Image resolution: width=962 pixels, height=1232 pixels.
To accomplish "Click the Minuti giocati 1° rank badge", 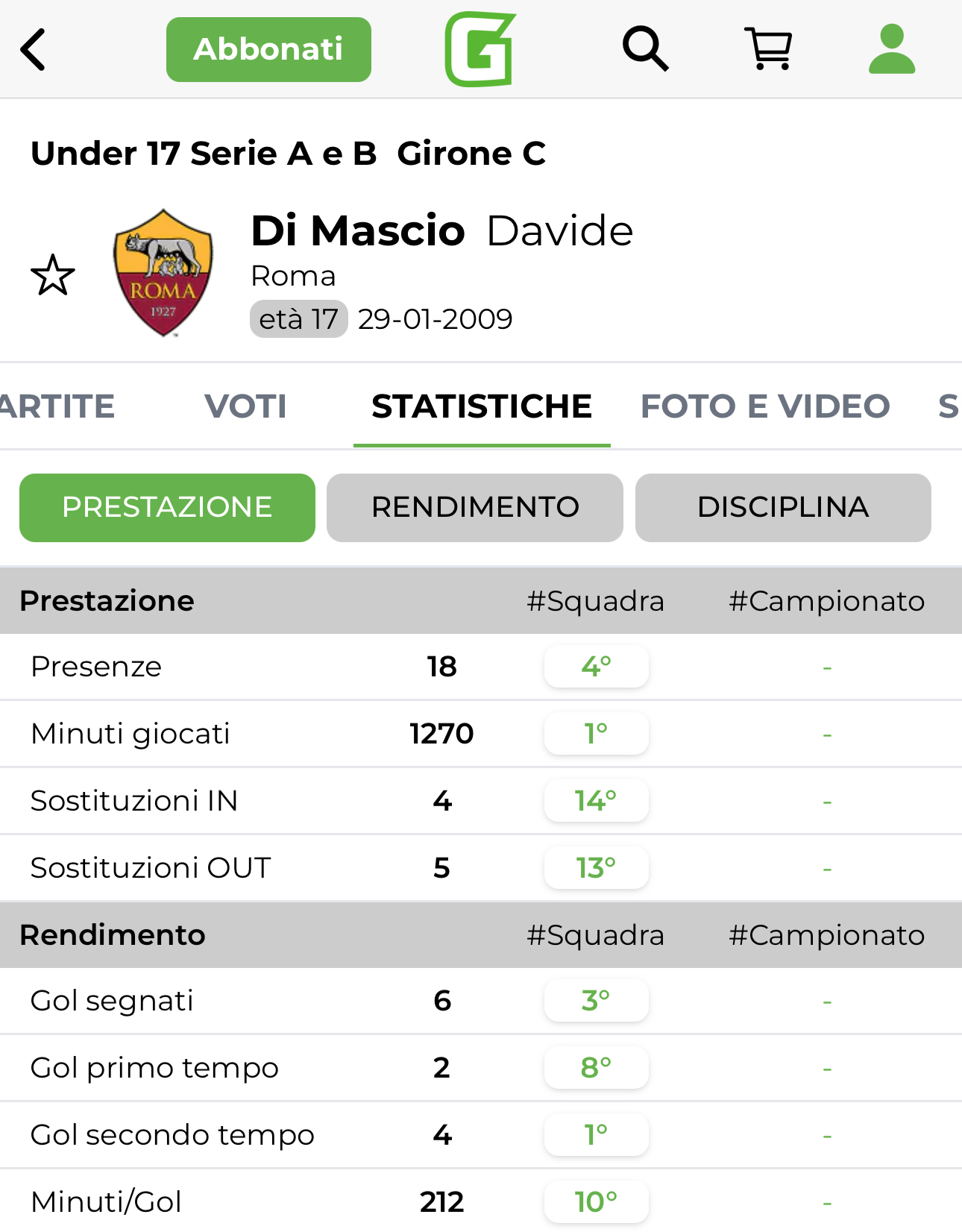I will [x=596, y=733].
